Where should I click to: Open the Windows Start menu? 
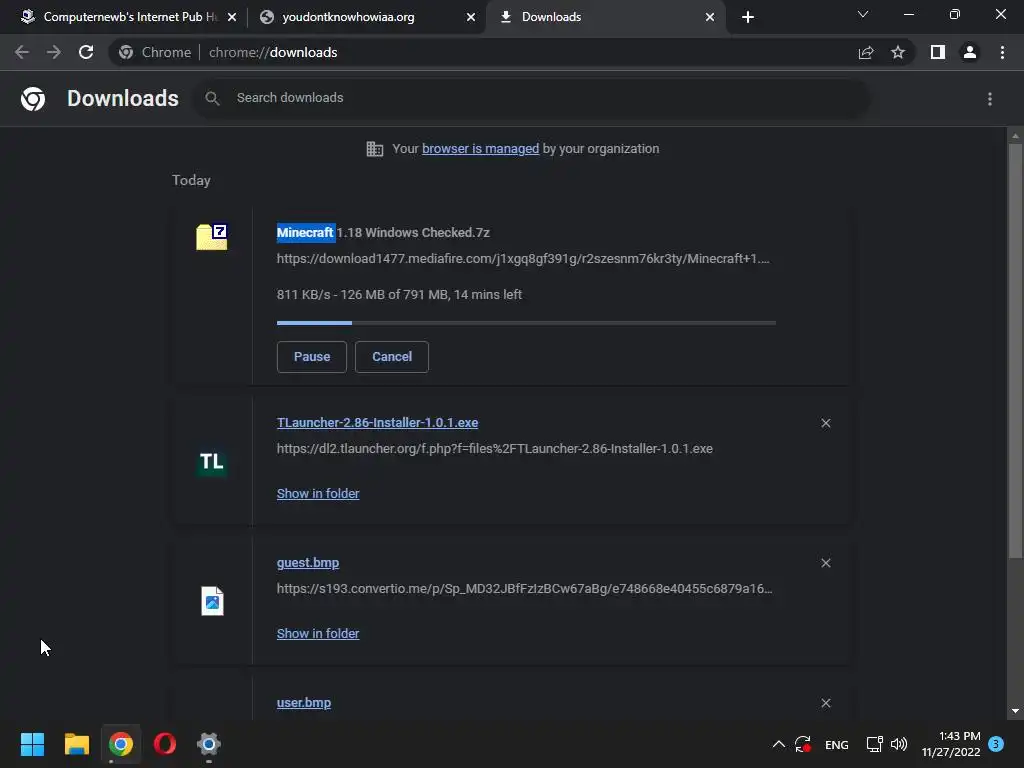32,744
